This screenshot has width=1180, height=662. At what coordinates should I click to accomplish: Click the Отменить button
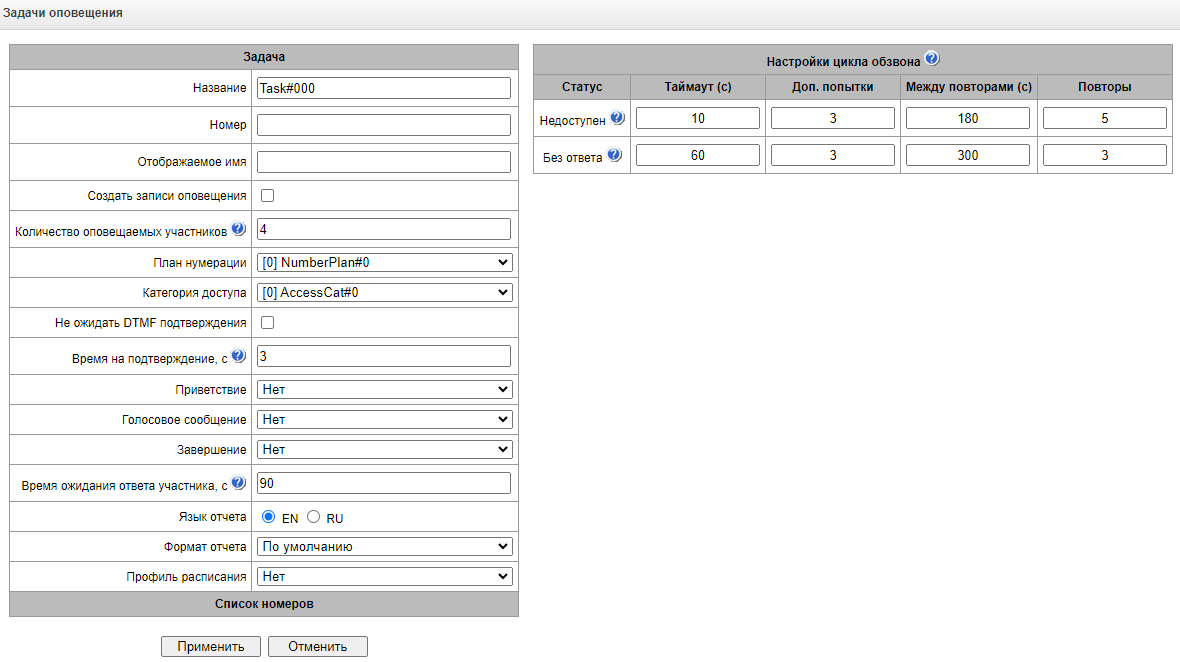pos(317,646)
